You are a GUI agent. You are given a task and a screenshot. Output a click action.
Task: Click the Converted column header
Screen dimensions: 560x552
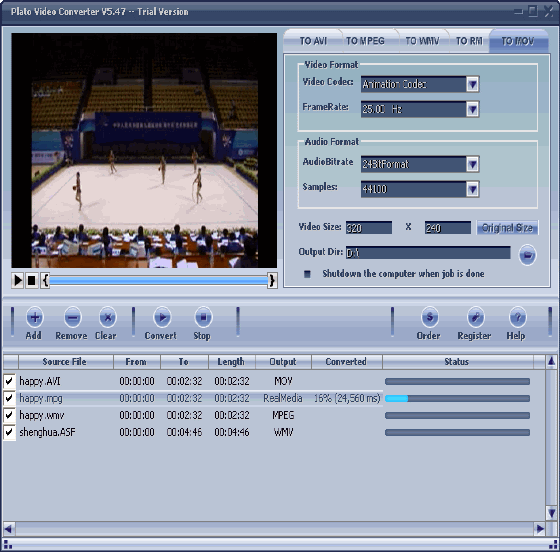[346, 362]
